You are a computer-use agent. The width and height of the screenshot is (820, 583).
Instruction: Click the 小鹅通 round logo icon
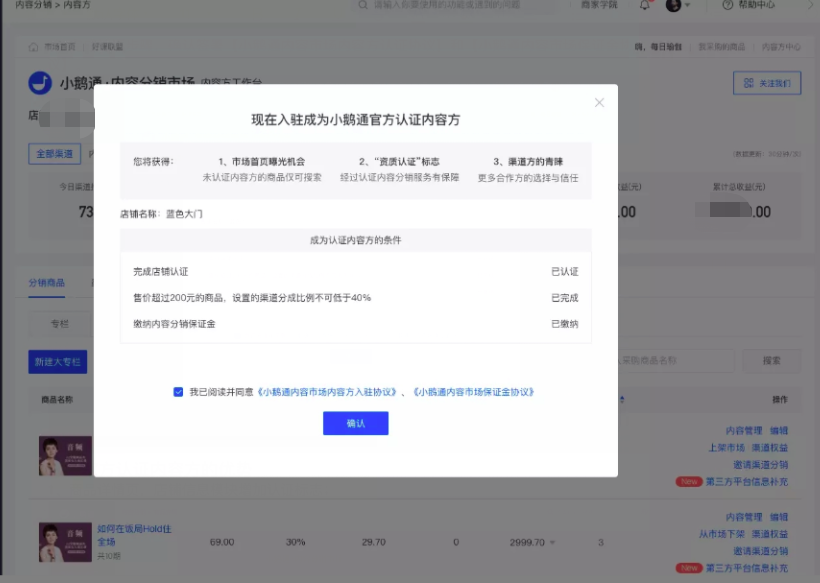coord(40,83)
